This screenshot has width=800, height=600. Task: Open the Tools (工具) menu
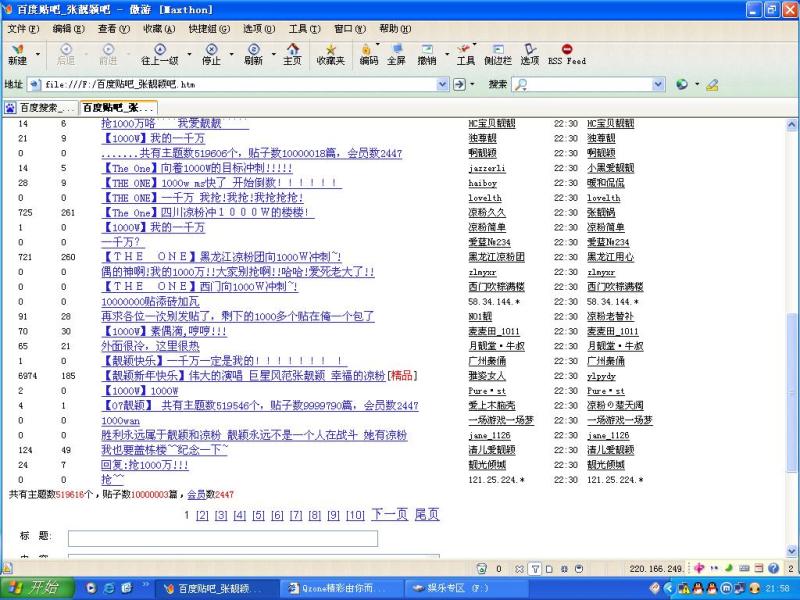tap(304, 29)
